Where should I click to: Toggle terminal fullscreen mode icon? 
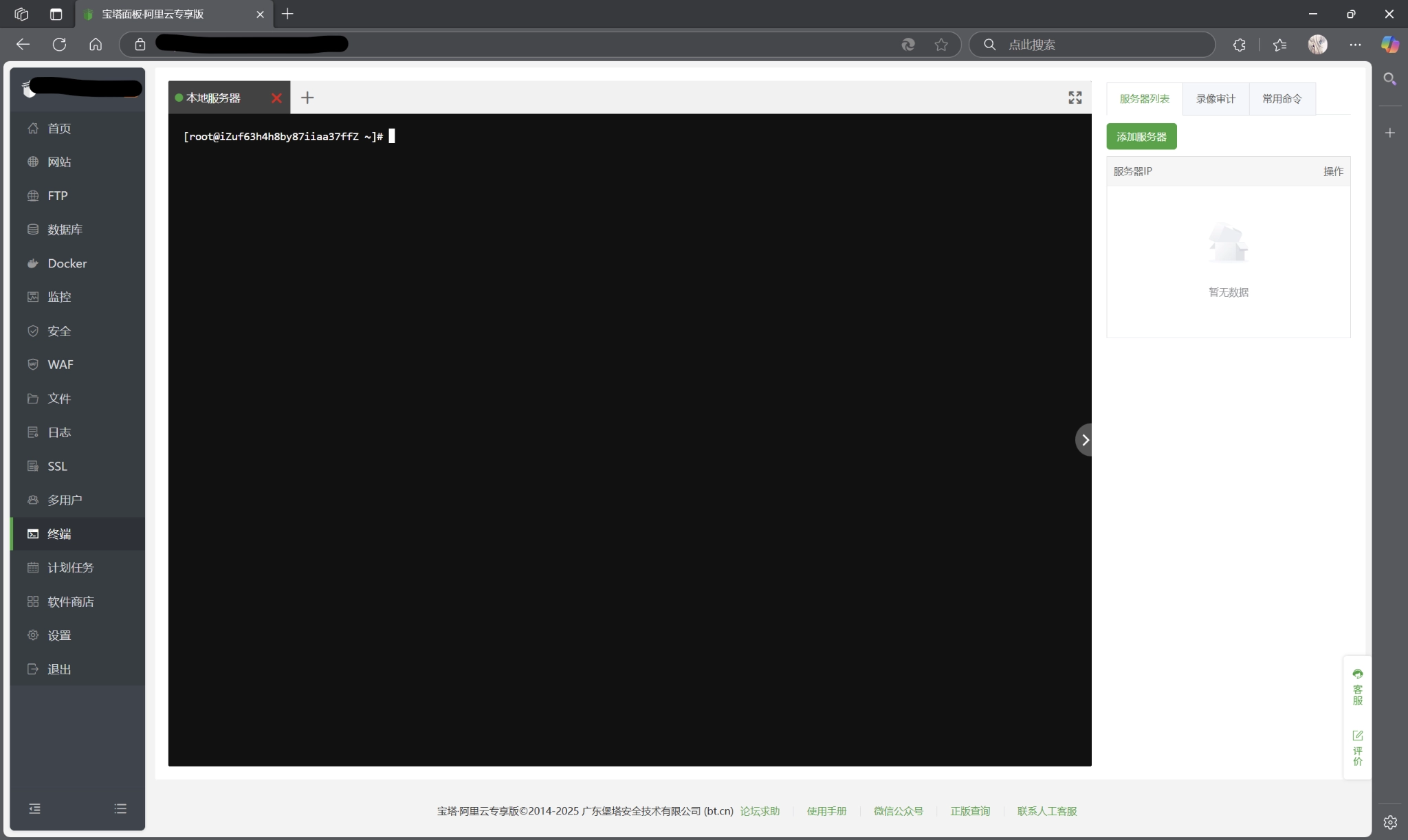tap(1075, 98)
